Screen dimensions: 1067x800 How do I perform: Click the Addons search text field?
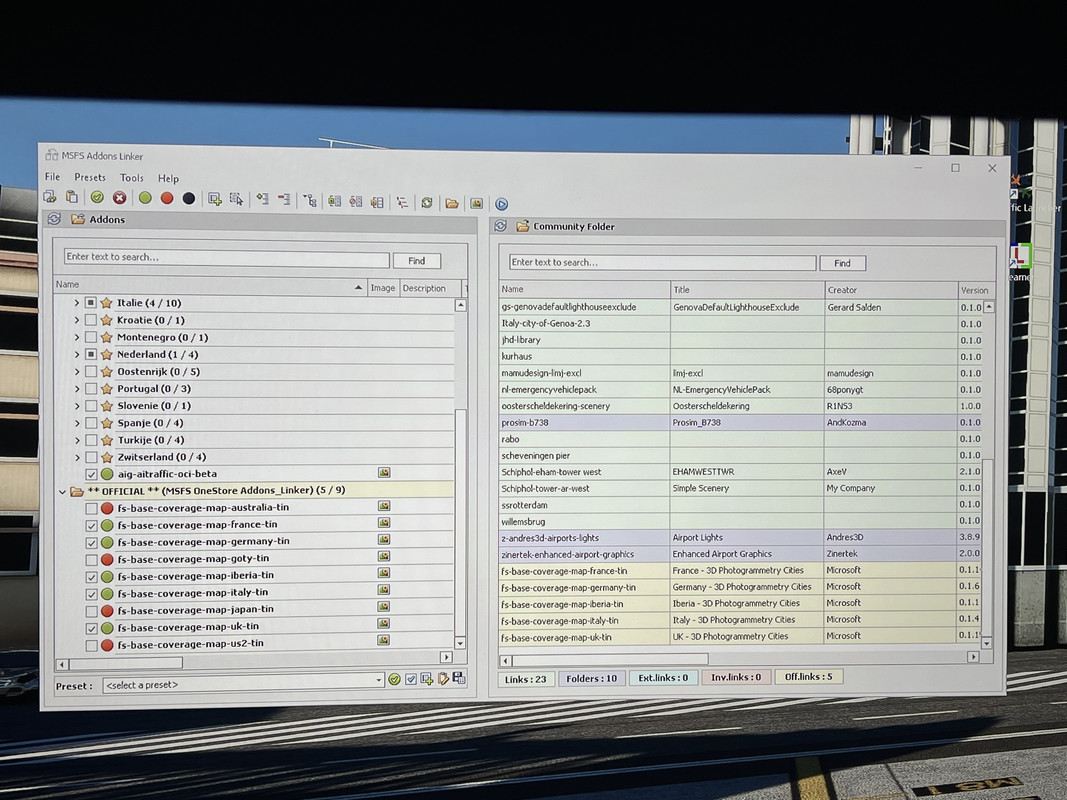tap(227, 257)
